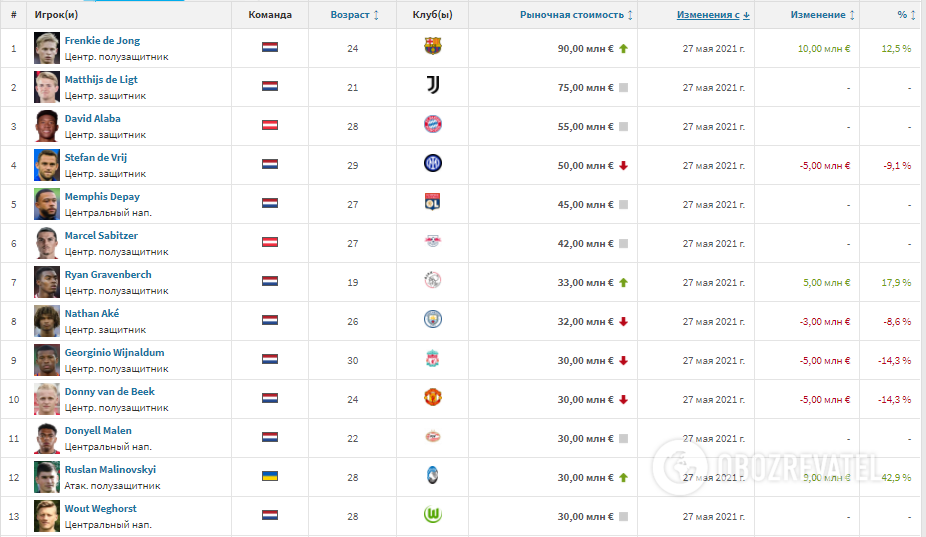Click the FC Barcelona club crest
The height and width of the screenshot is (537, 926).
coord(432,47)
